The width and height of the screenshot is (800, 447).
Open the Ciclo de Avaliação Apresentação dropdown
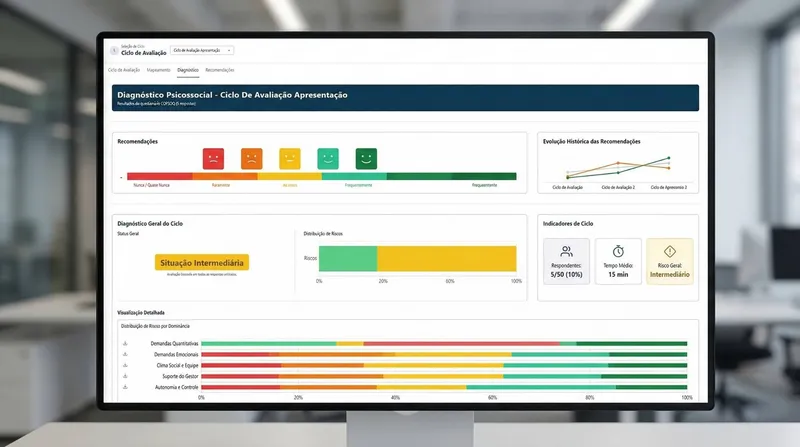pos(202,50)
